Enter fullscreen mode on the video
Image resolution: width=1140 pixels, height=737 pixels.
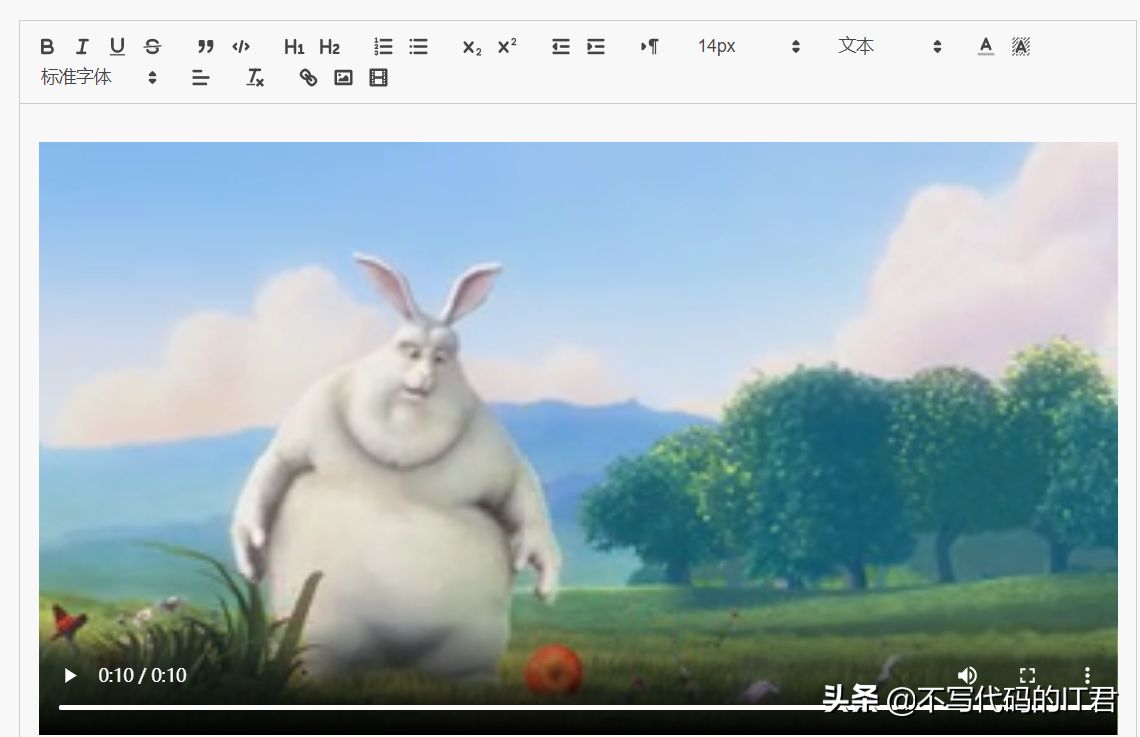[x=1027, y=675]
